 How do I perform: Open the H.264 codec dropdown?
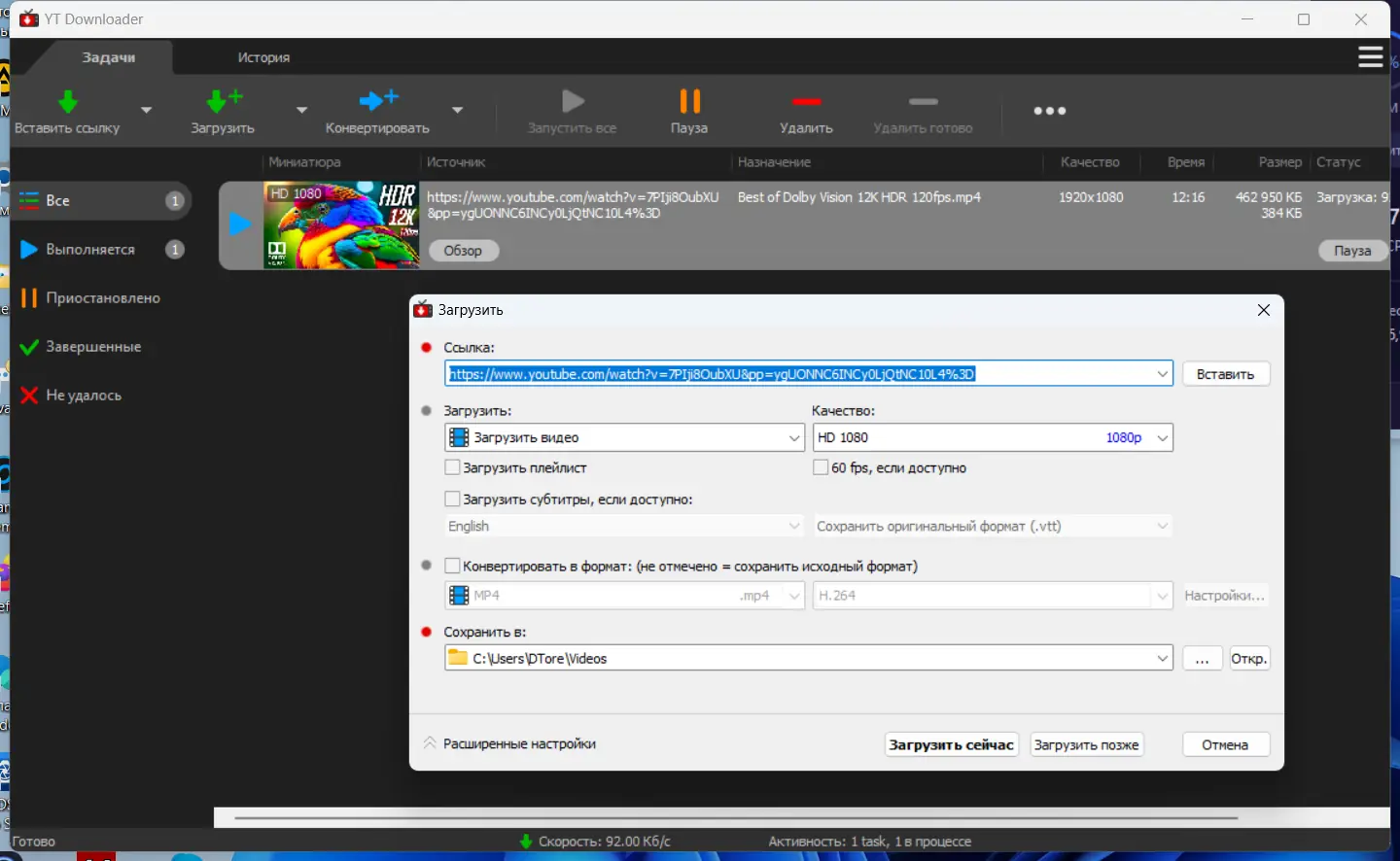point(993,596)
